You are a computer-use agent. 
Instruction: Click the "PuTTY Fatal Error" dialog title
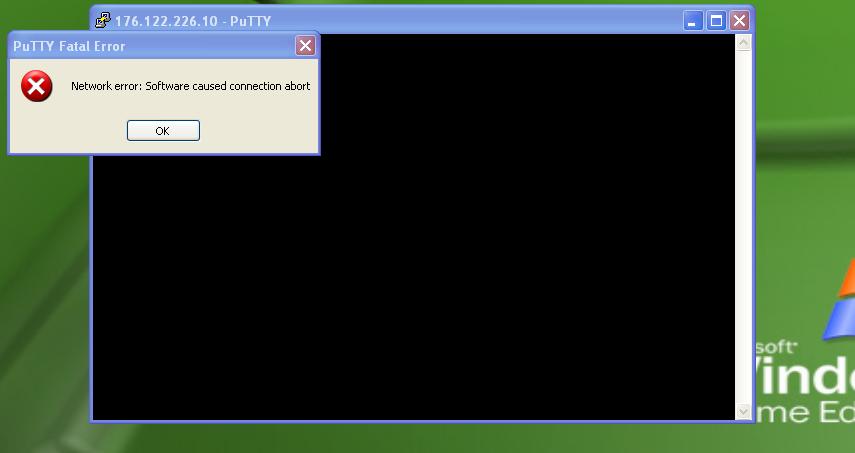click(x=69, y=46)
